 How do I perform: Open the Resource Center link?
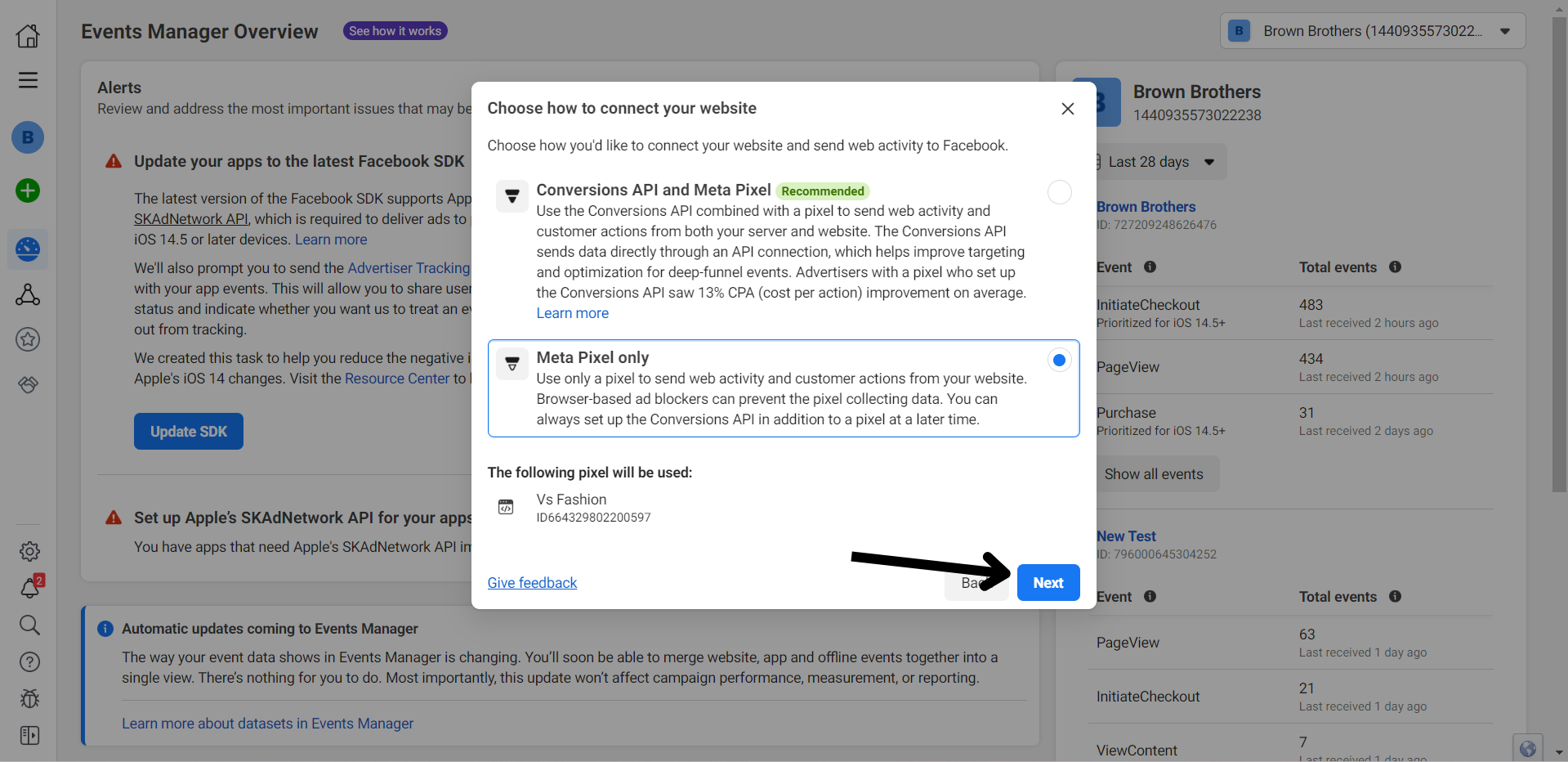click(x=397, y=379)
